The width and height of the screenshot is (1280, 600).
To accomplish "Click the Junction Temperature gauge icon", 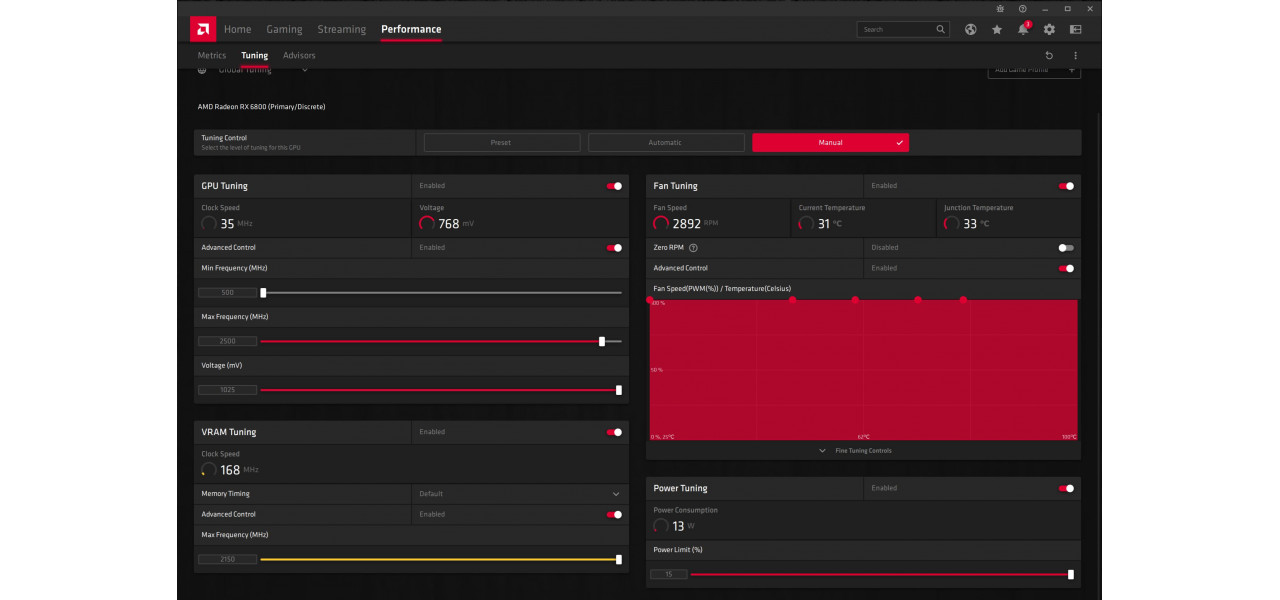I will 951,224.
